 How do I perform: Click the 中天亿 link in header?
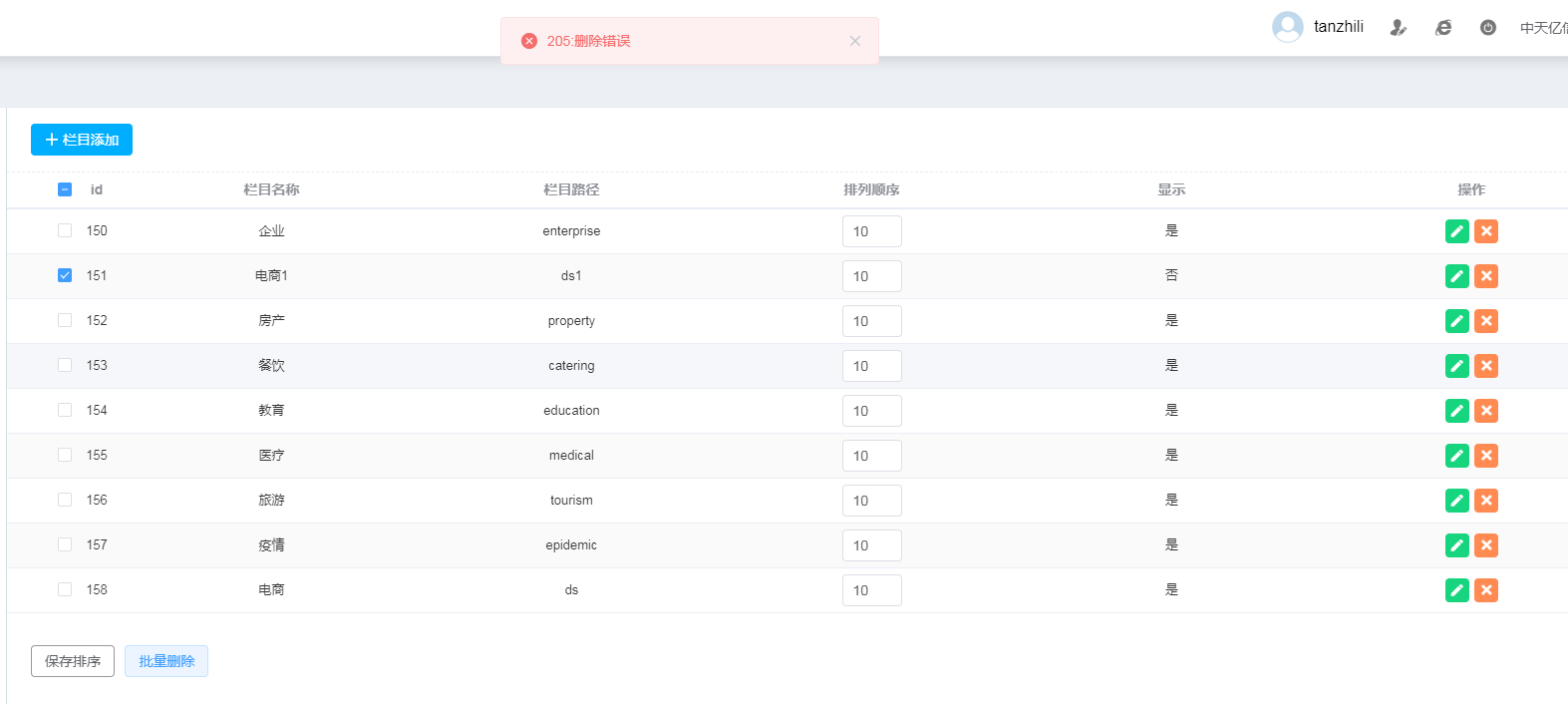pos(1543,28)
